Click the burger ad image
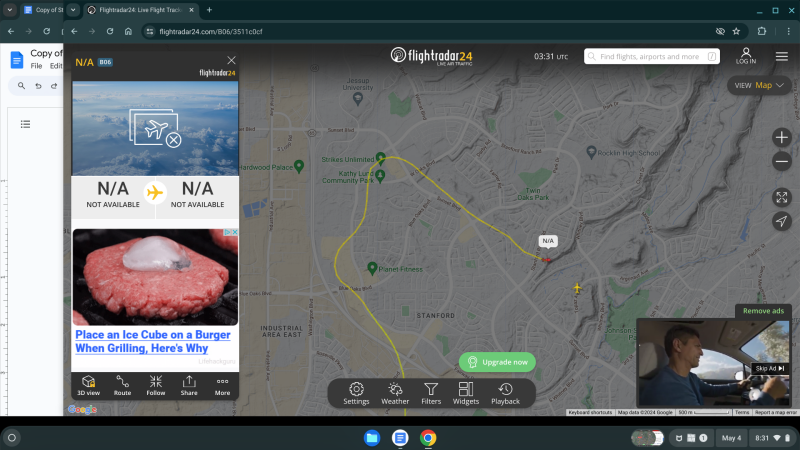The width and height of the screenshot is (800, 450). point(155,277)
